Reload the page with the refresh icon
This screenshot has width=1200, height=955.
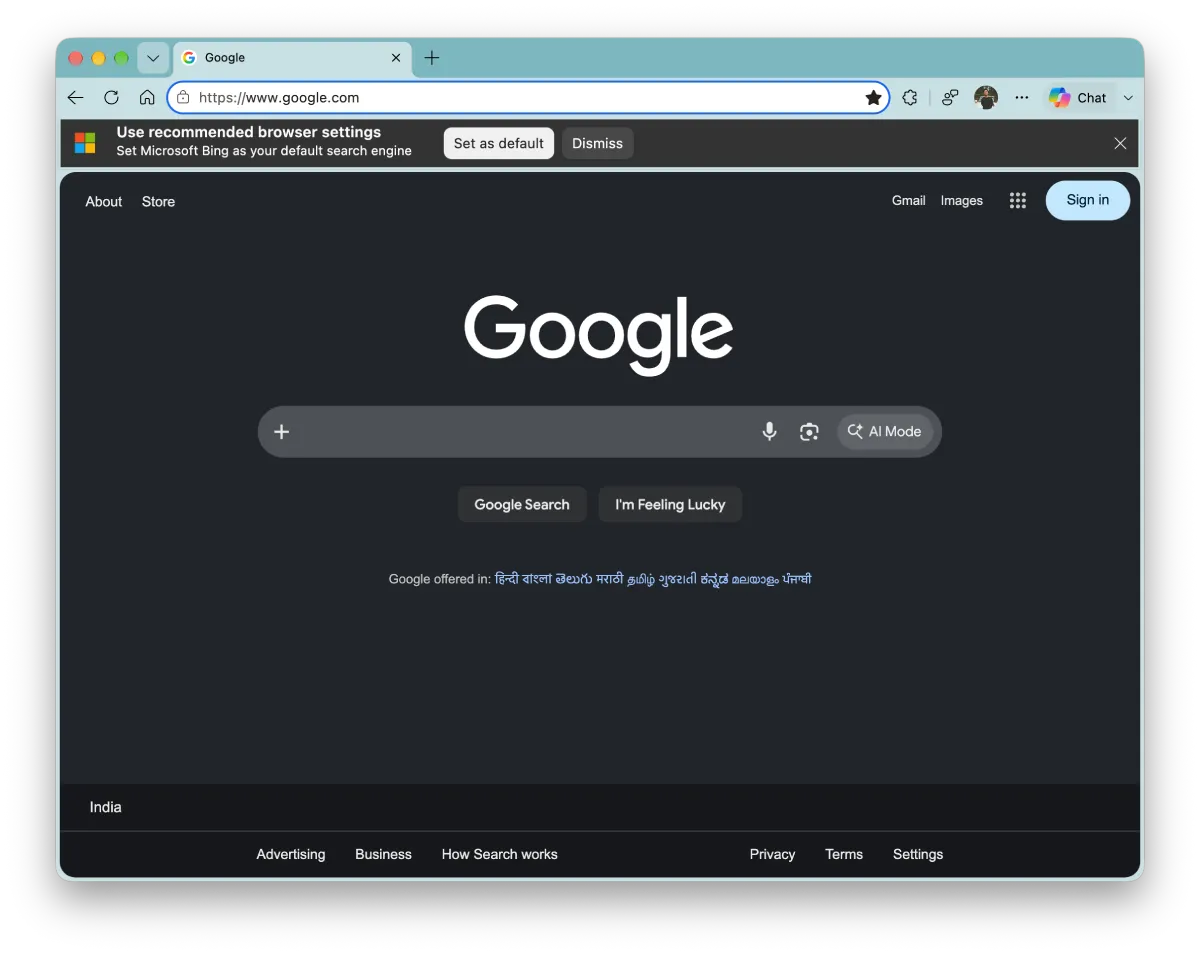click(x=111, y=97)
